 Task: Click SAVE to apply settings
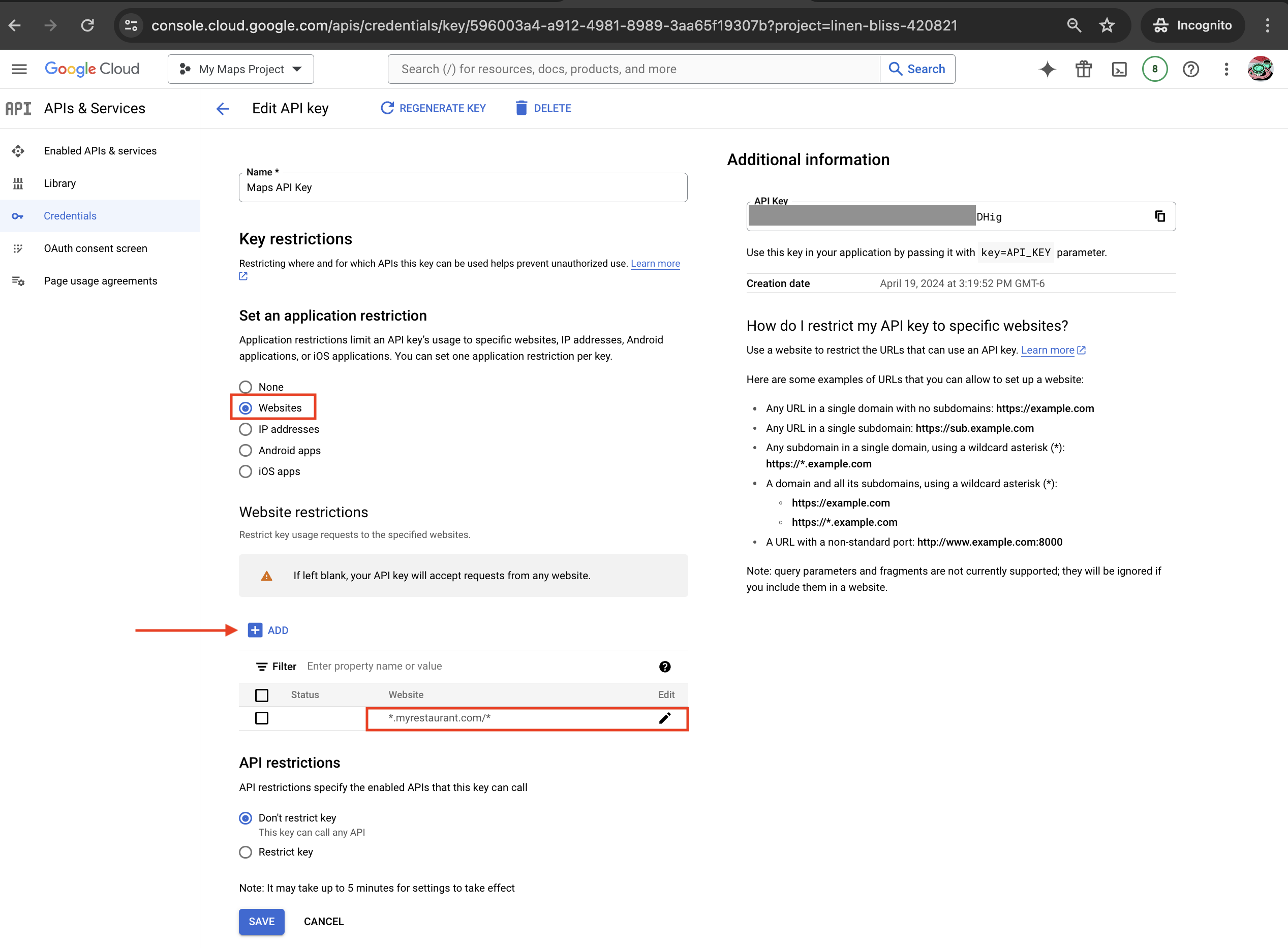pos(261,921)
